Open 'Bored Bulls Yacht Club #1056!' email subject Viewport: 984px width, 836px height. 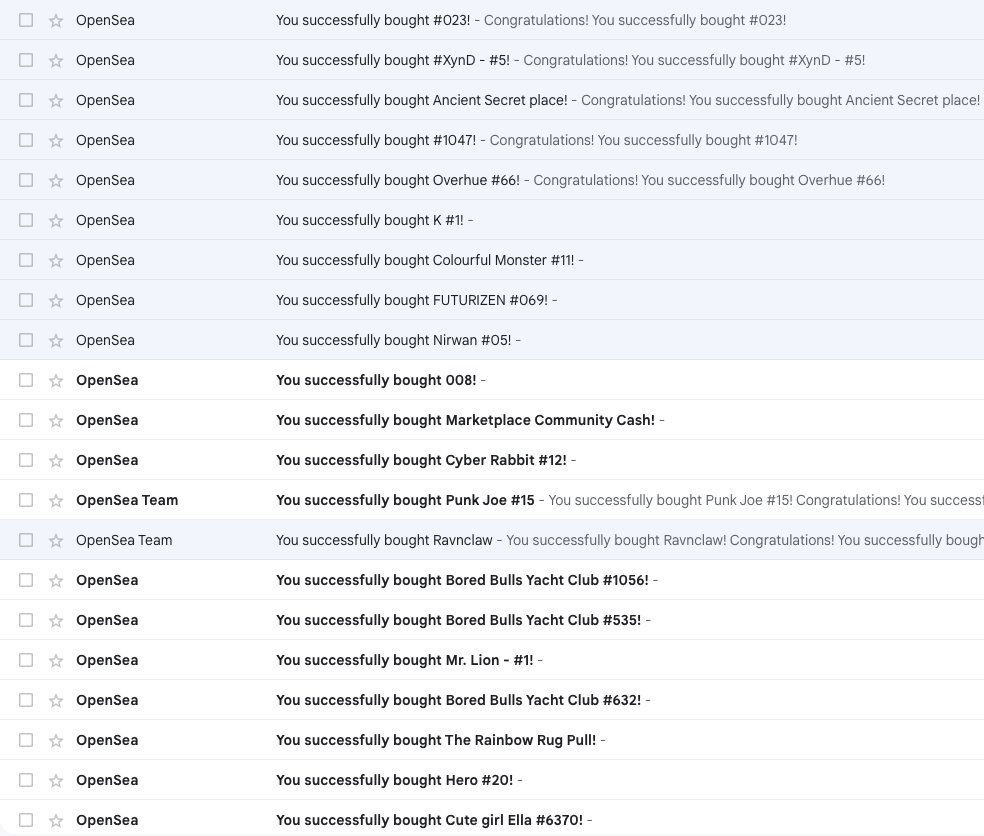pyautogui.click(x=463, y=580)
